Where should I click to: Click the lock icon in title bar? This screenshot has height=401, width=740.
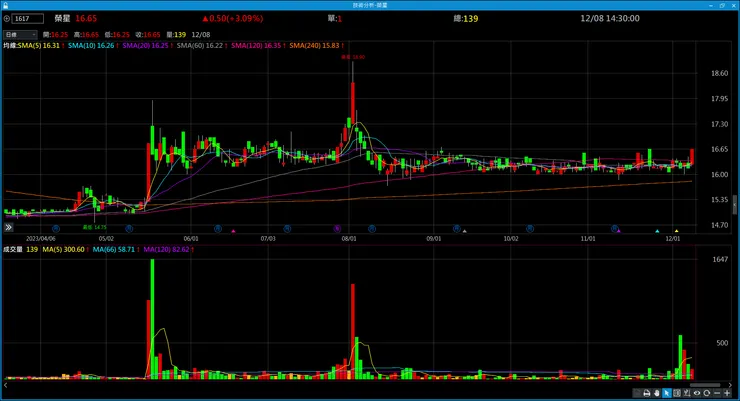coord(5,5)
